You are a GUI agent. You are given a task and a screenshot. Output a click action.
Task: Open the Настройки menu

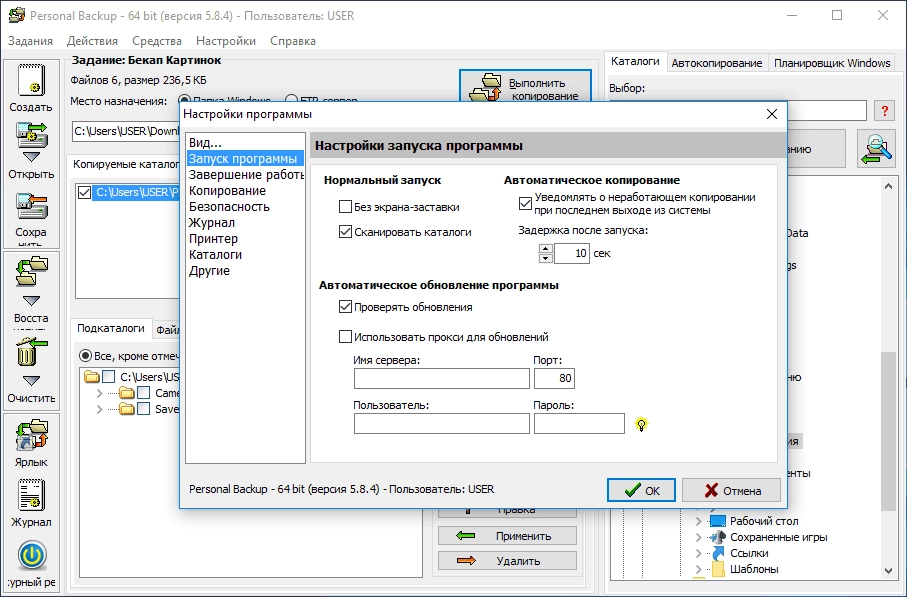pos(226,41)
